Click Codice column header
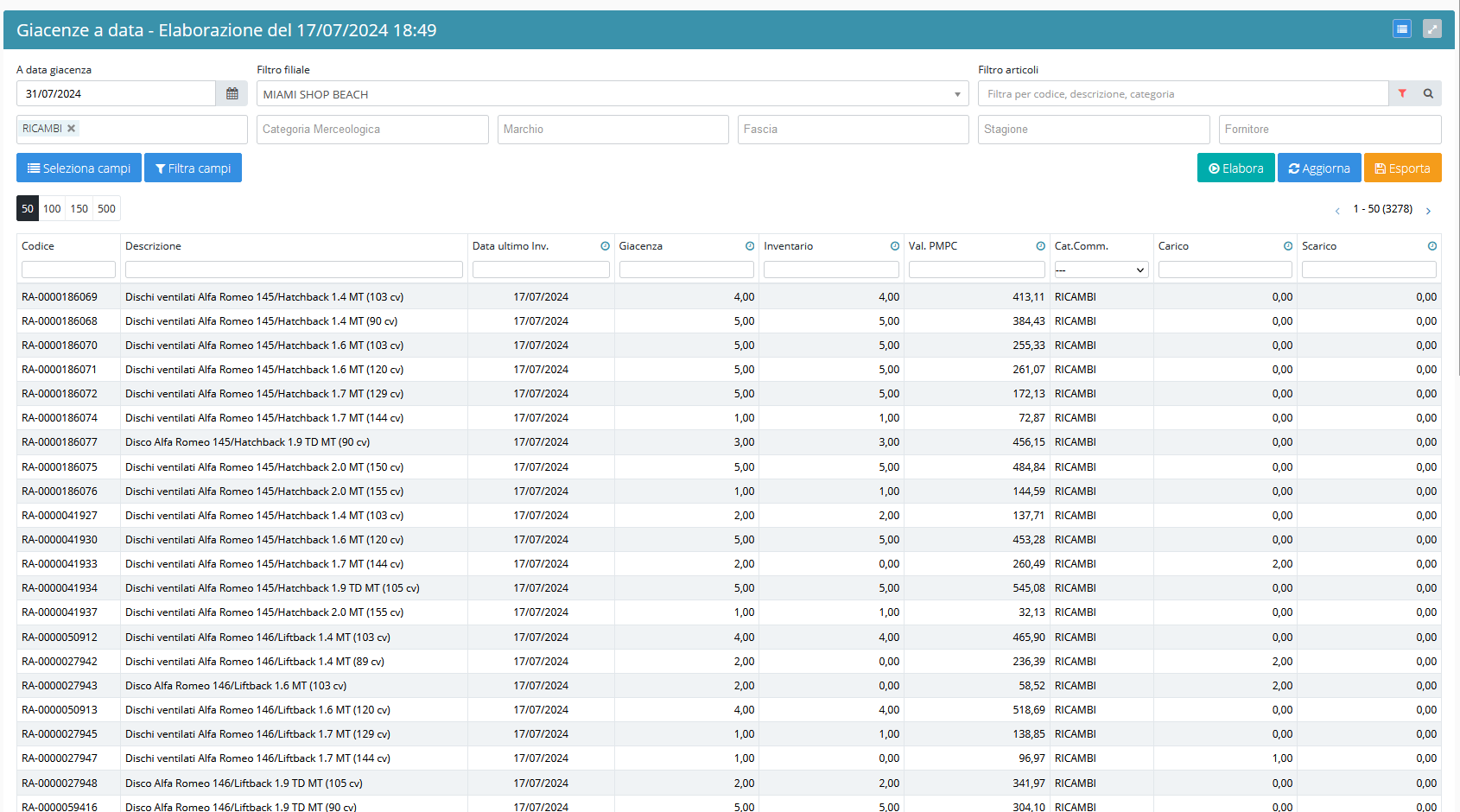1460x812 pixels. [38, 246]
